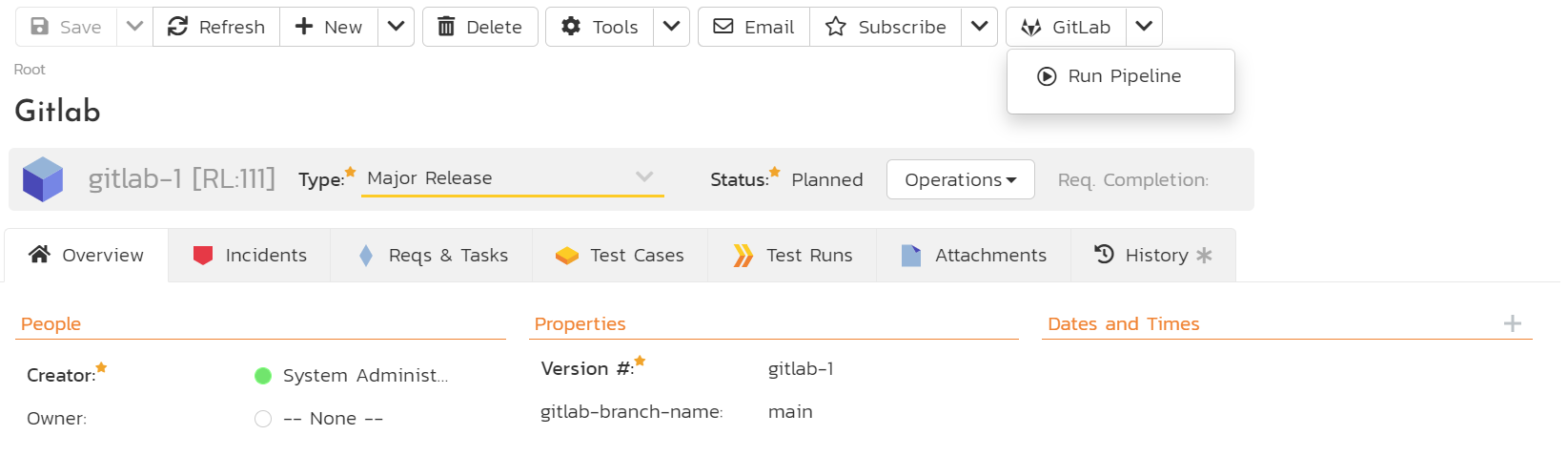
Task: Collapse the GitLab dropdown arrow
Action: point(1144,27)
